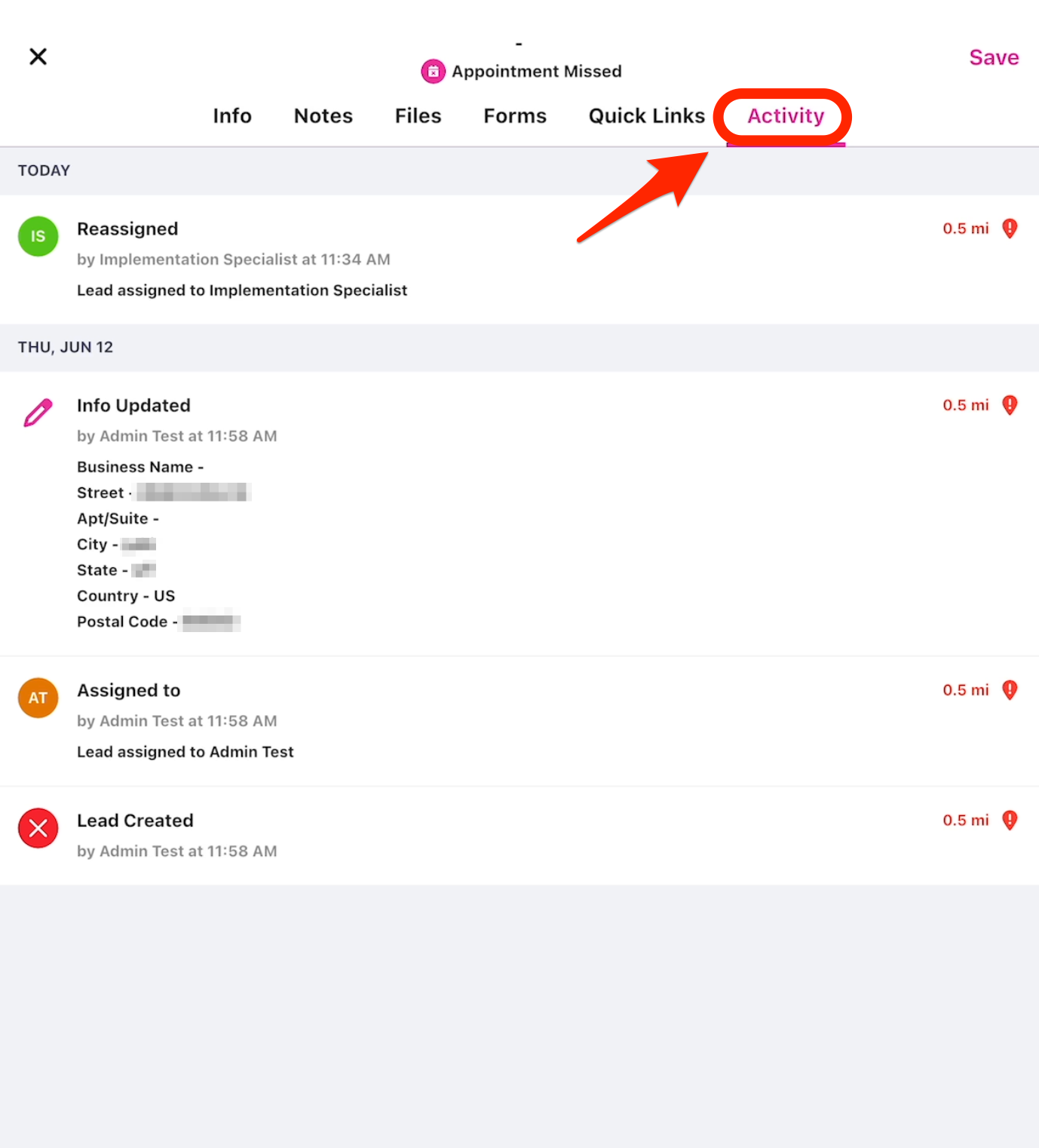Click the 0.5 mi distance on Lead Created
Image resolution: width=1039 pixels, height=1148 pixels.
point(966,820)
